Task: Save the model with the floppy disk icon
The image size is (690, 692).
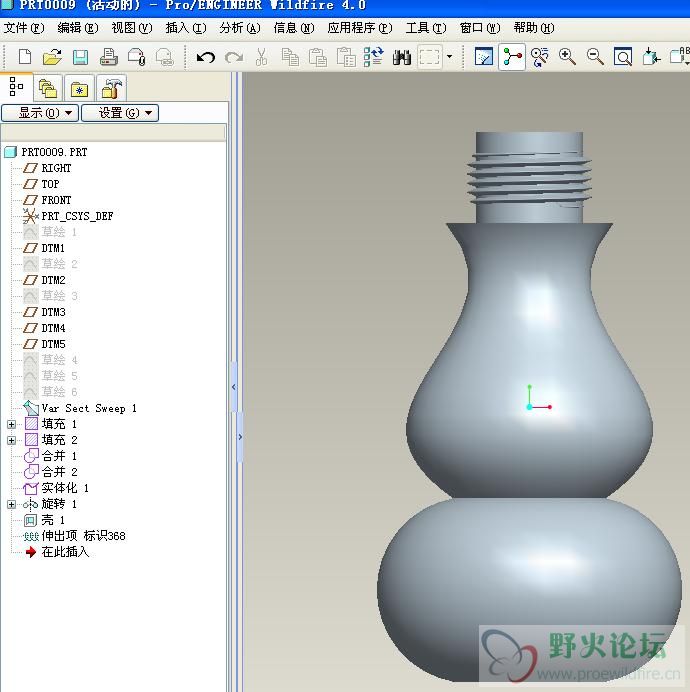Action: click(x=80, y=57)
